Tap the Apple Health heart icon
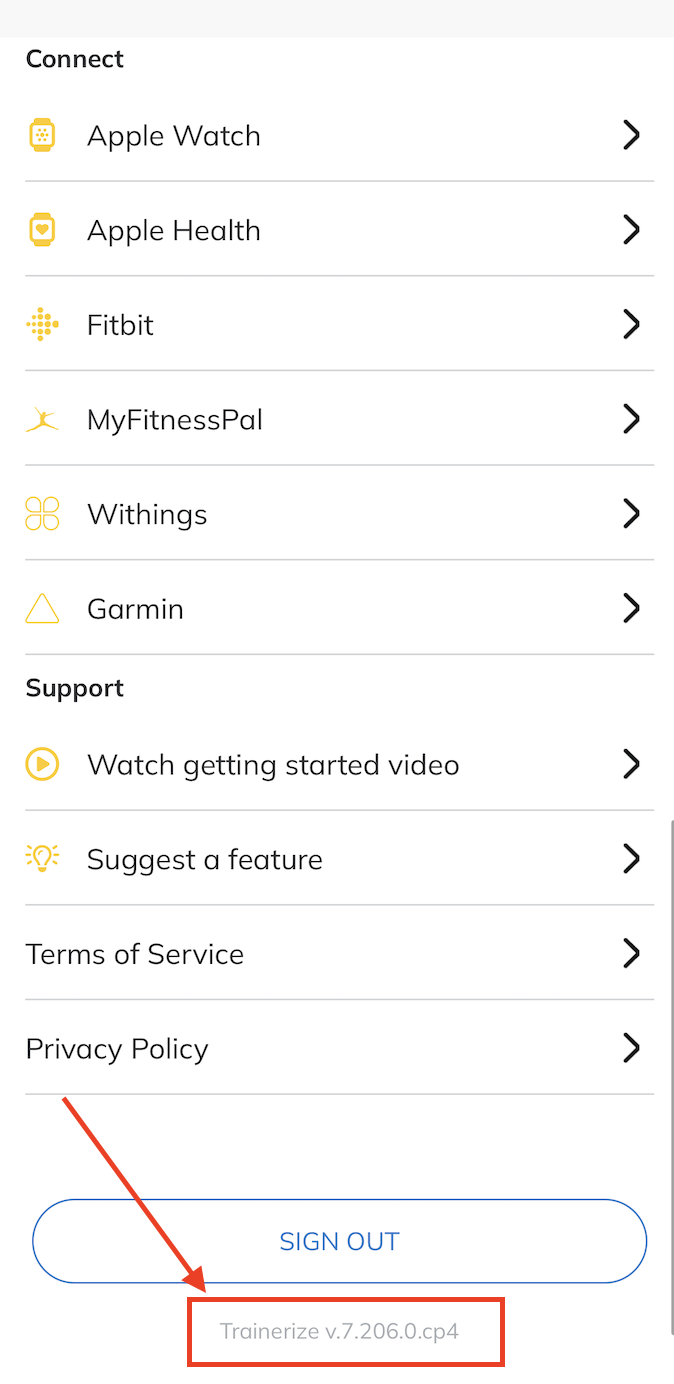674x1384 pixels. pos(42,230)
